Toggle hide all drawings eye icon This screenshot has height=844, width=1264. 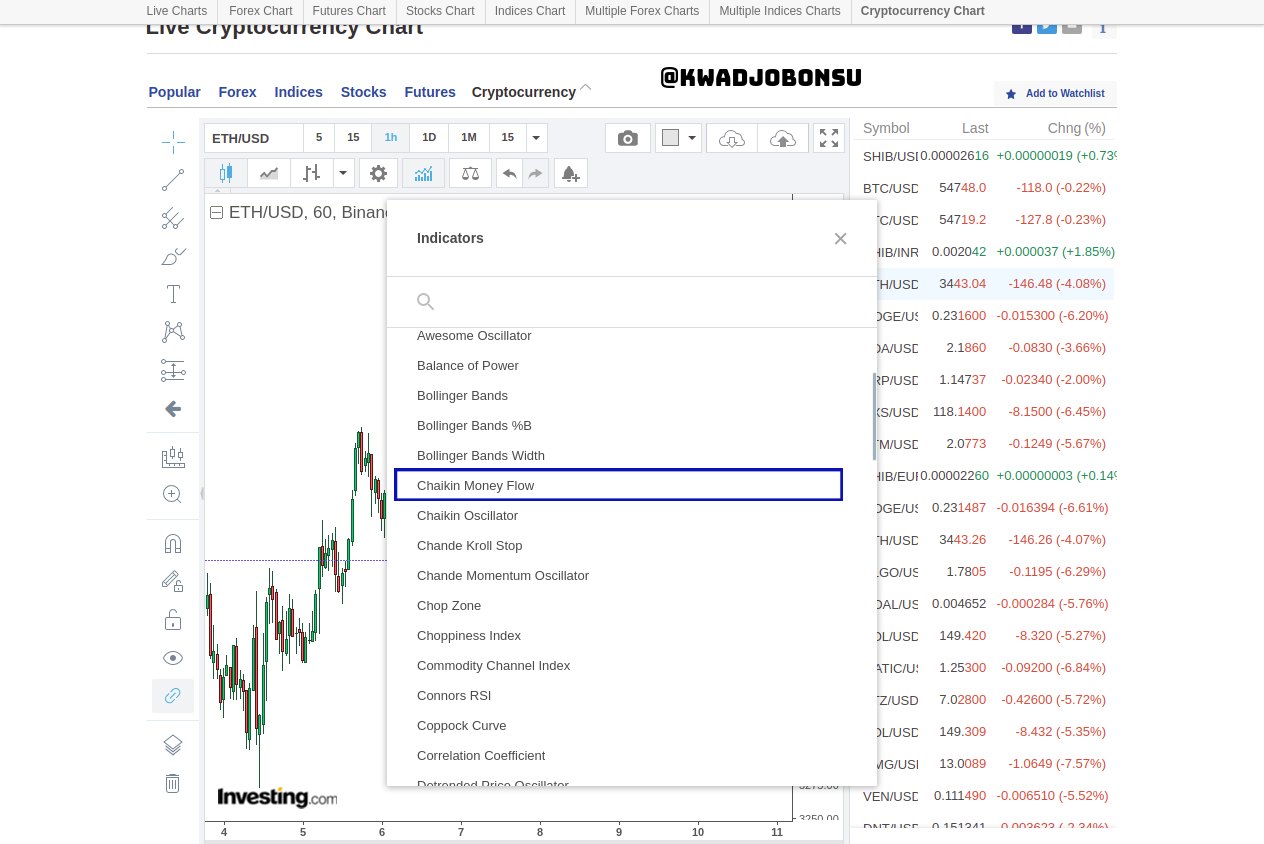click(x=173, y=658)
